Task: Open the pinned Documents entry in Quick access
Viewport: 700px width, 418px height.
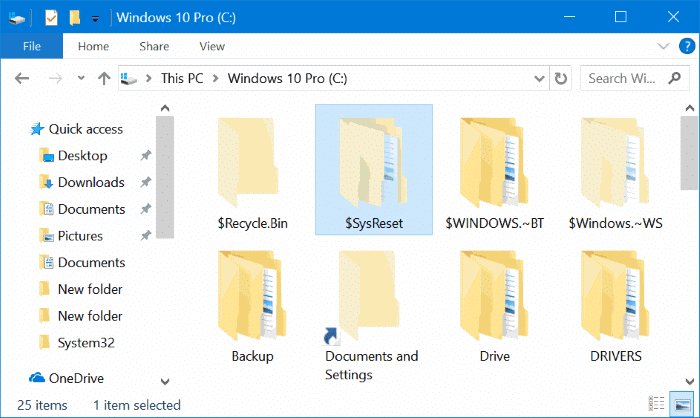Action: pos(82,209)
